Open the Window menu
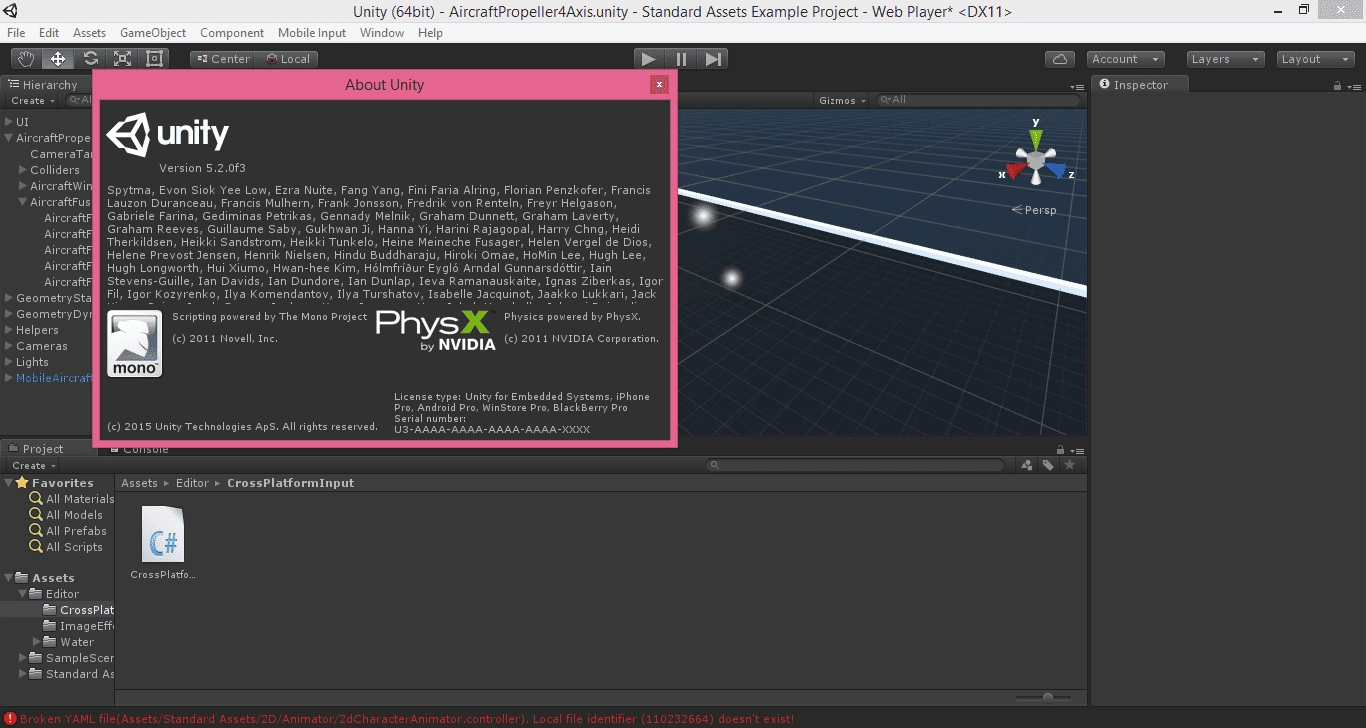1366x728 pixels. [382, 33]
